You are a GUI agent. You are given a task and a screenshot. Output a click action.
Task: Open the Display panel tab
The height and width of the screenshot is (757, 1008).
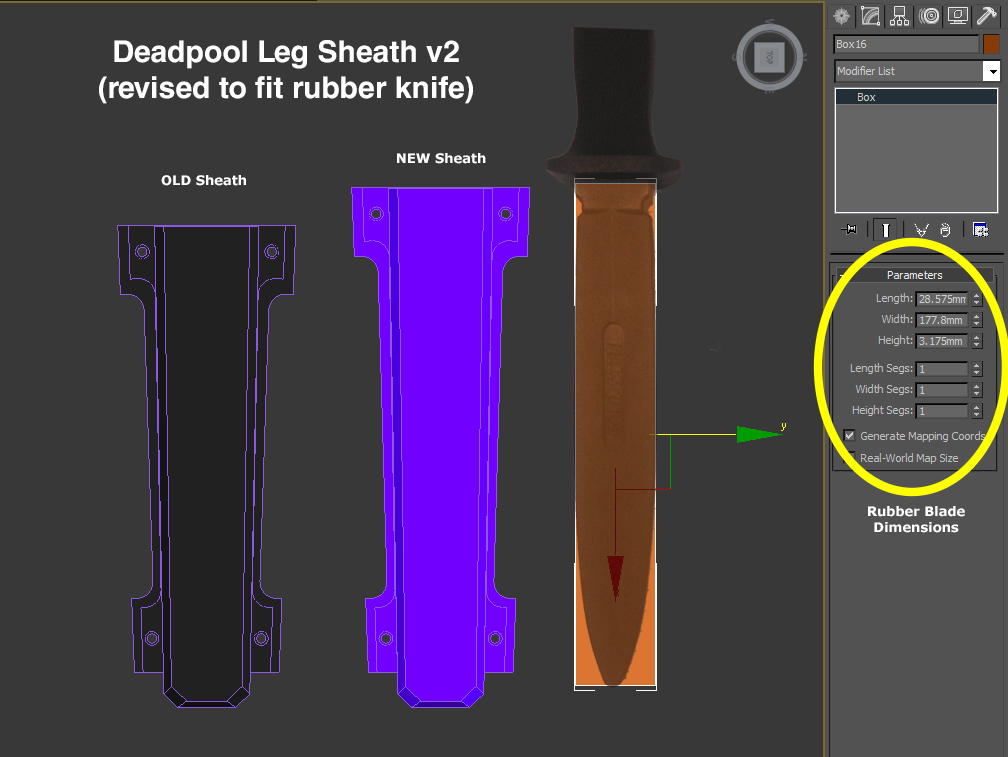pyautogui.click(x=958, y=16)
